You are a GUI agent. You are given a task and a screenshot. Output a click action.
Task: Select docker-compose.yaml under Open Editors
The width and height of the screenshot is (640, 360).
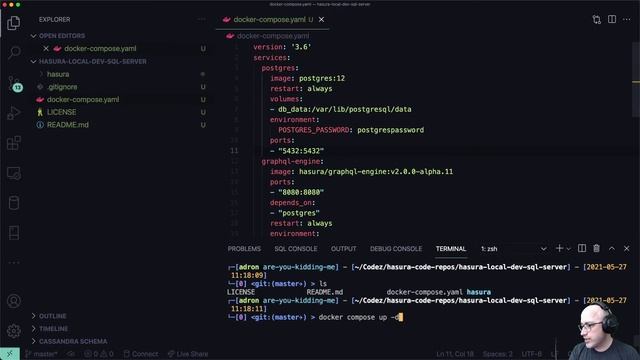coord(100,49)
